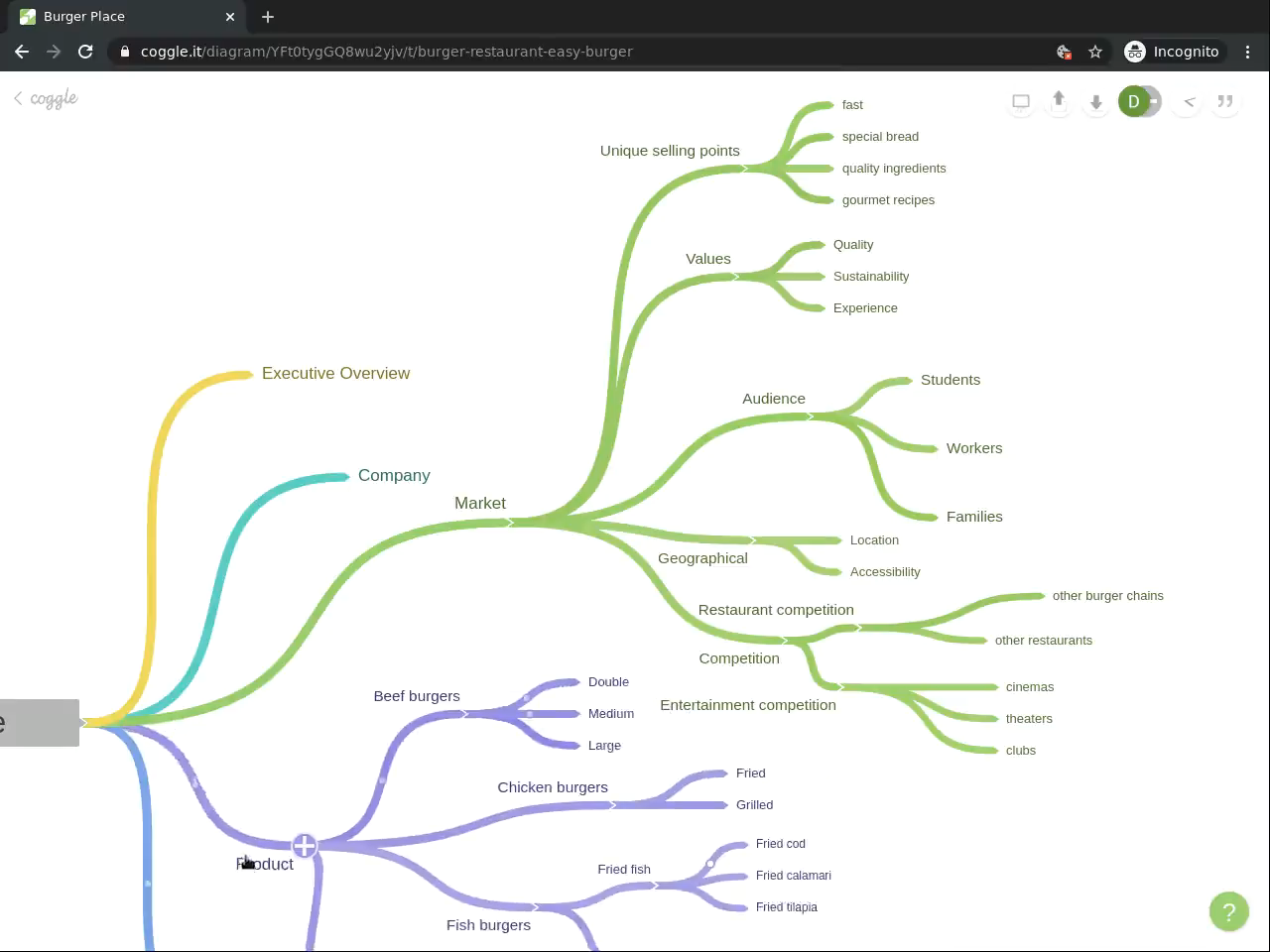The image size is (1270, 952).
Task: Select the Executive Overview branch label
Action: pos(335,373)
